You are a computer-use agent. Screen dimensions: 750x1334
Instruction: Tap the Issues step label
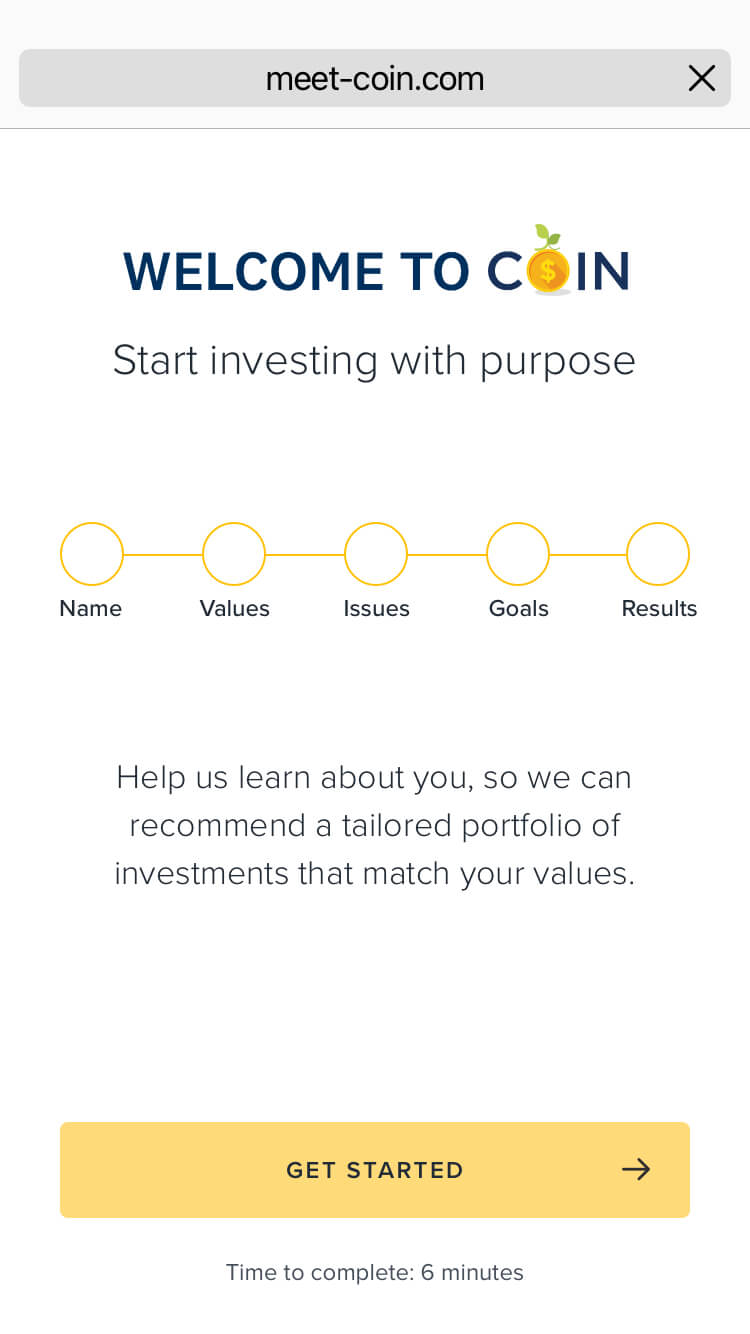(377, 608)
